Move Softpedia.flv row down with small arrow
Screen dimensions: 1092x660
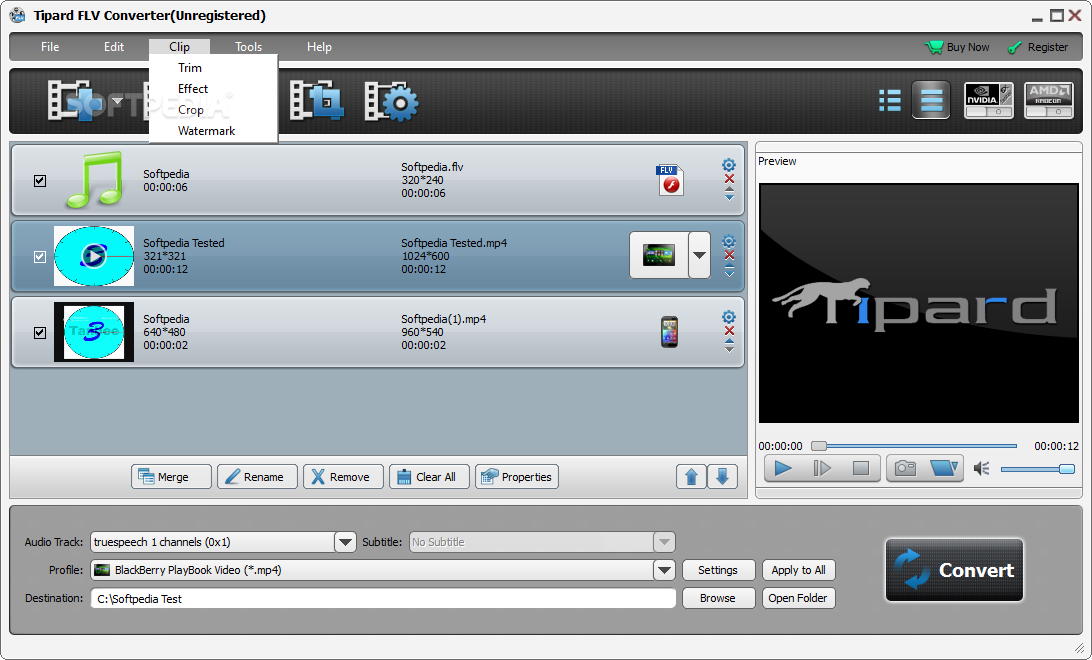(729, 198)
